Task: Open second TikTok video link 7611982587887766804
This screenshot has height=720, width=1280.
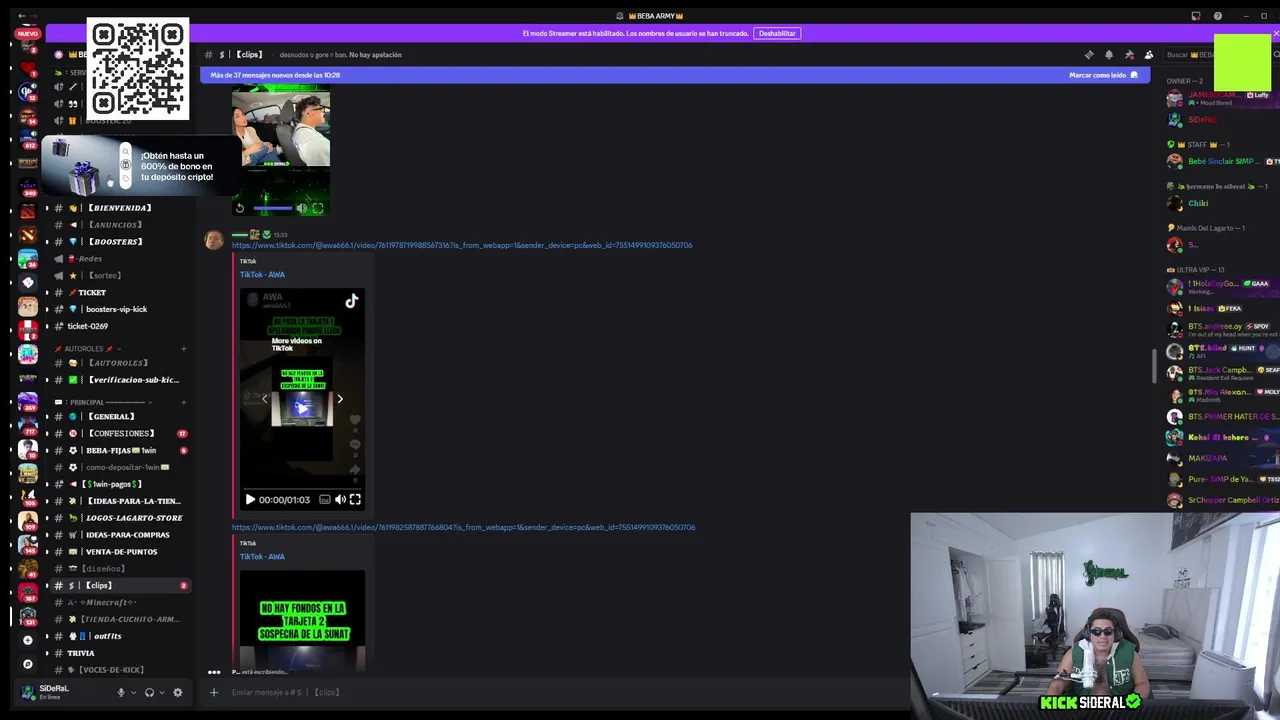Action: (463, 527)
